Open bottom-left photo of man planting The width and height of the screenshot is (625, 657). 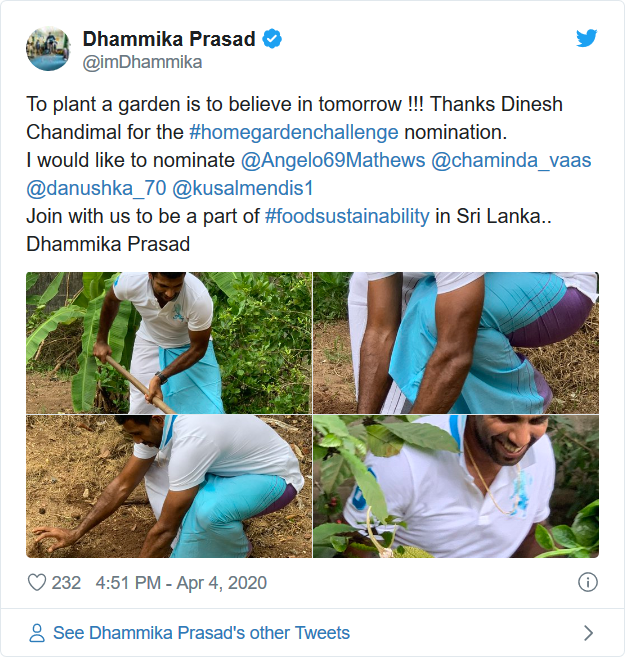point(168,487)
